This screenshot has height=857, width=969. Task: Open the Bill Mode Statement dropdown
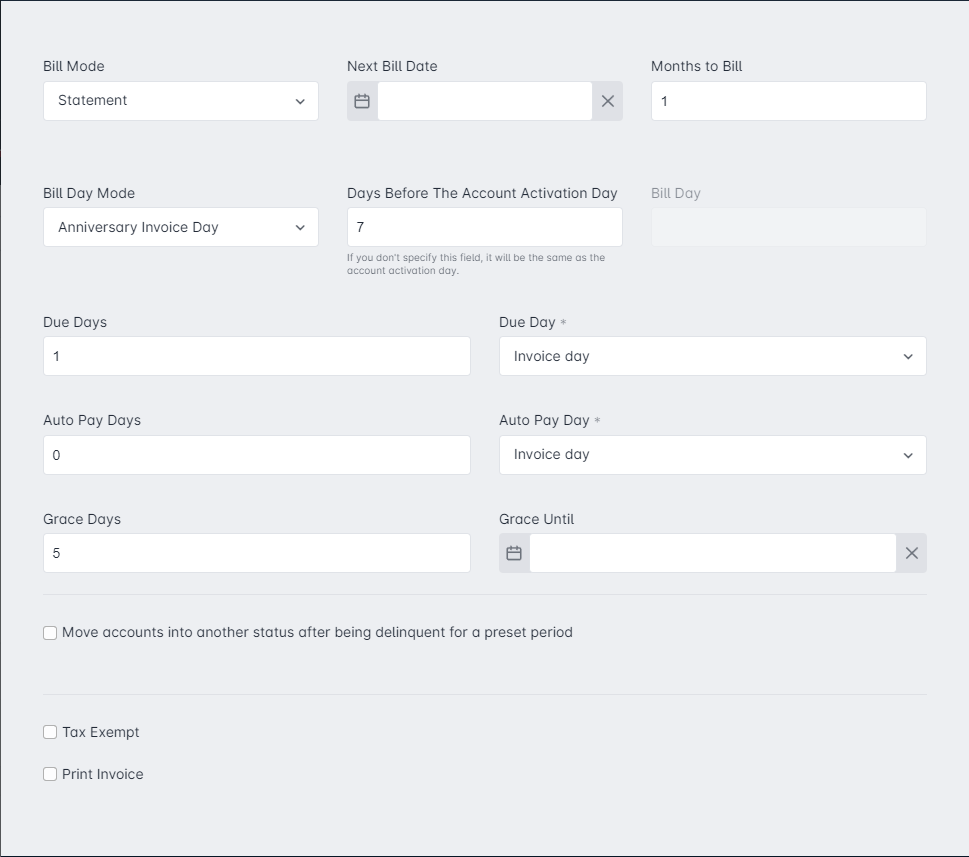pos(181,101)
